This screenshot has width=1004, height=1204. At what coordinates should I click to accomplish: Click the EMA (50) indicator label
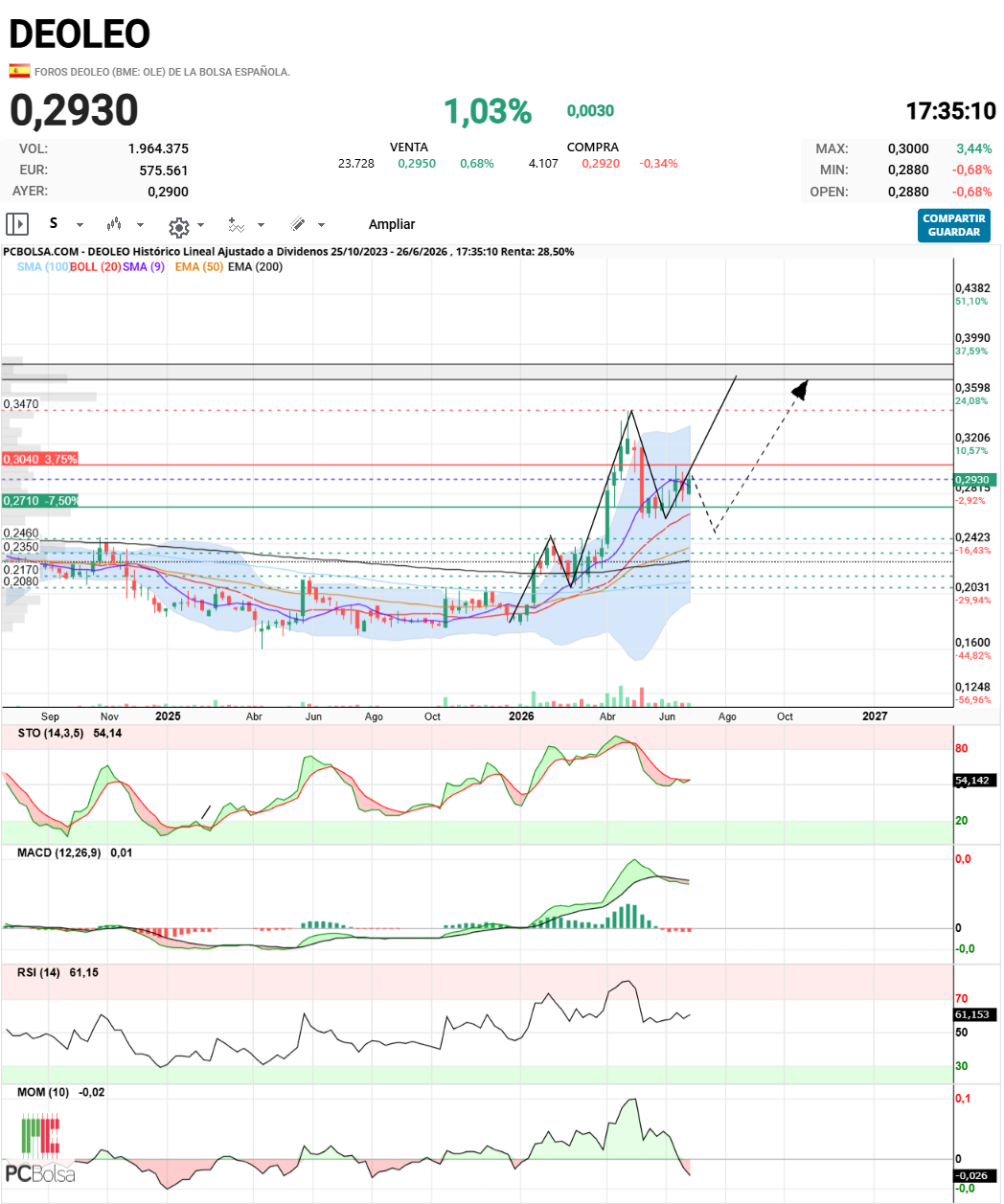[x=199, y=266]
